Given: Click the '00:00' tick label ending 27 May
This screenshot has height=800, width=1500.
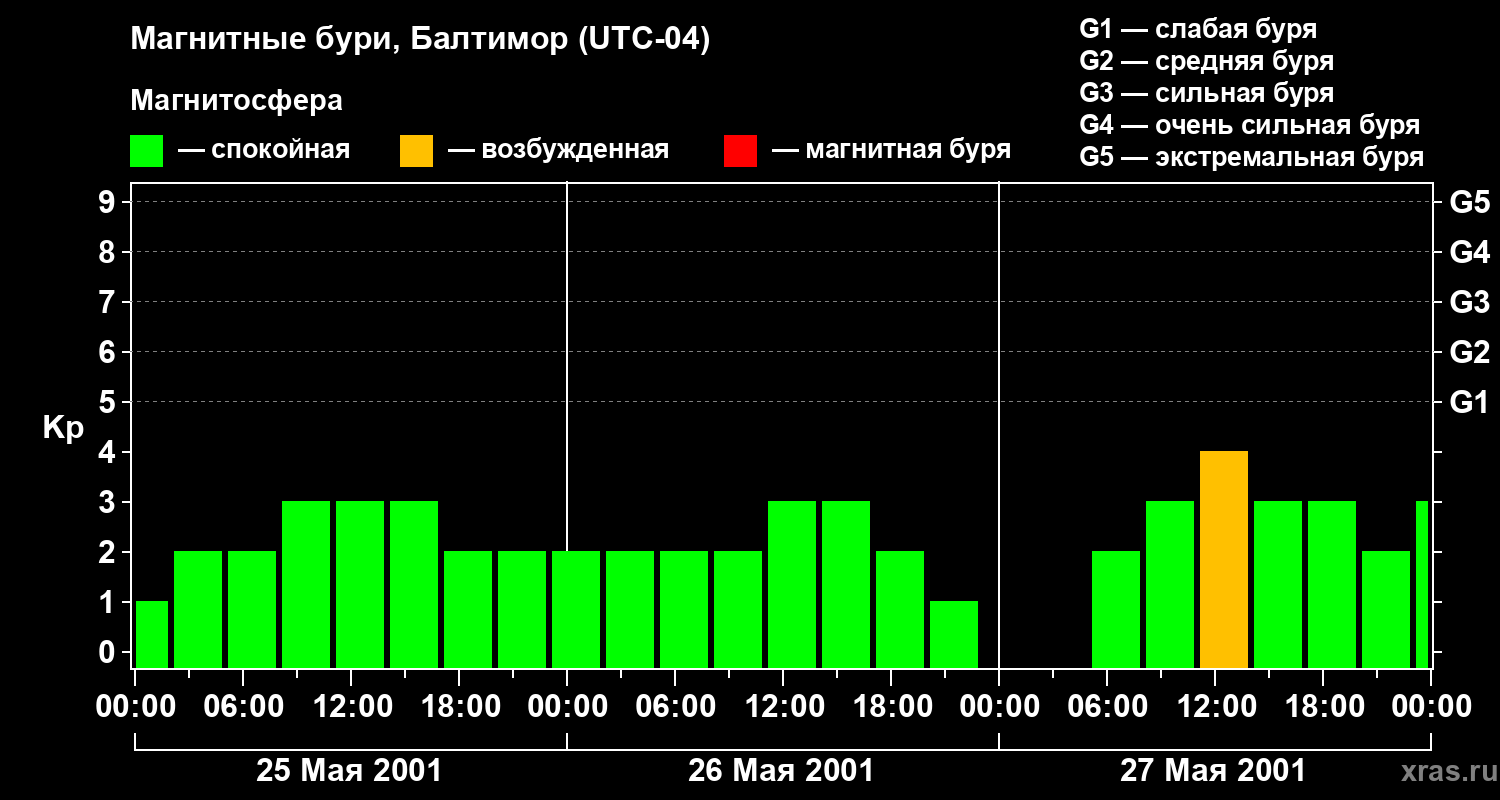Looking at the screenshot, I should [1432, 707].
